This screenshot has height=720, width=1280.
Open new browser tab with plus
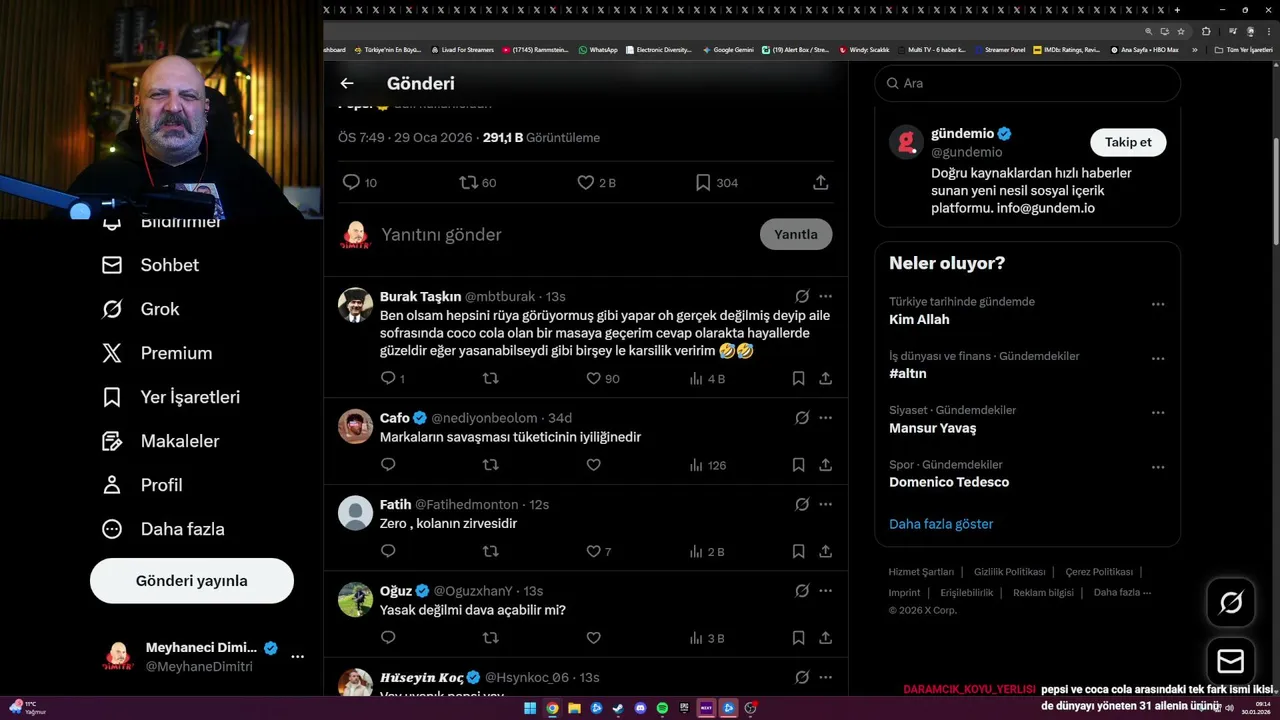pos(1177,9)
